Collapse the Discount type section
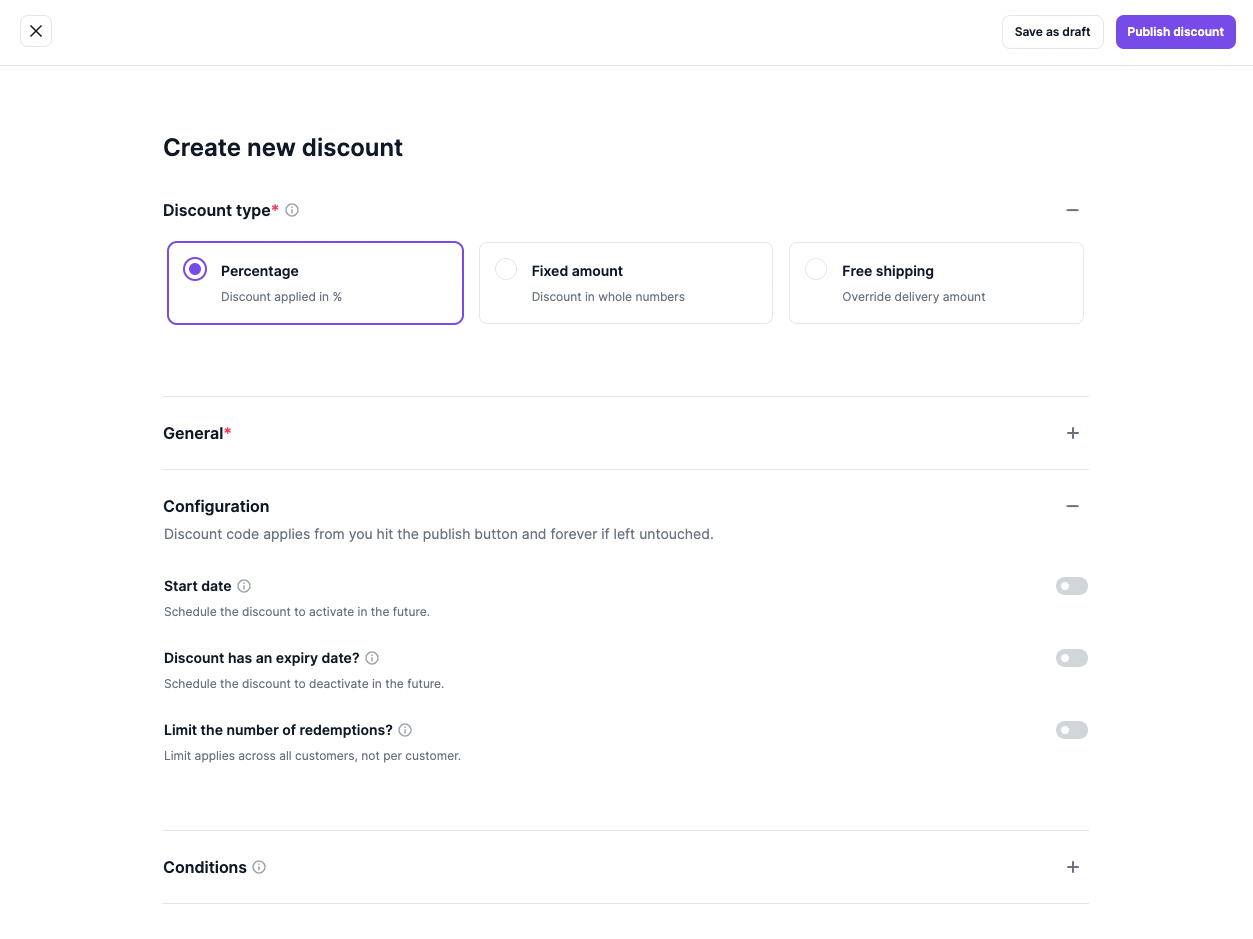Image resolution: width=1253 pixels, height=939 pixels. [1072, 210]
